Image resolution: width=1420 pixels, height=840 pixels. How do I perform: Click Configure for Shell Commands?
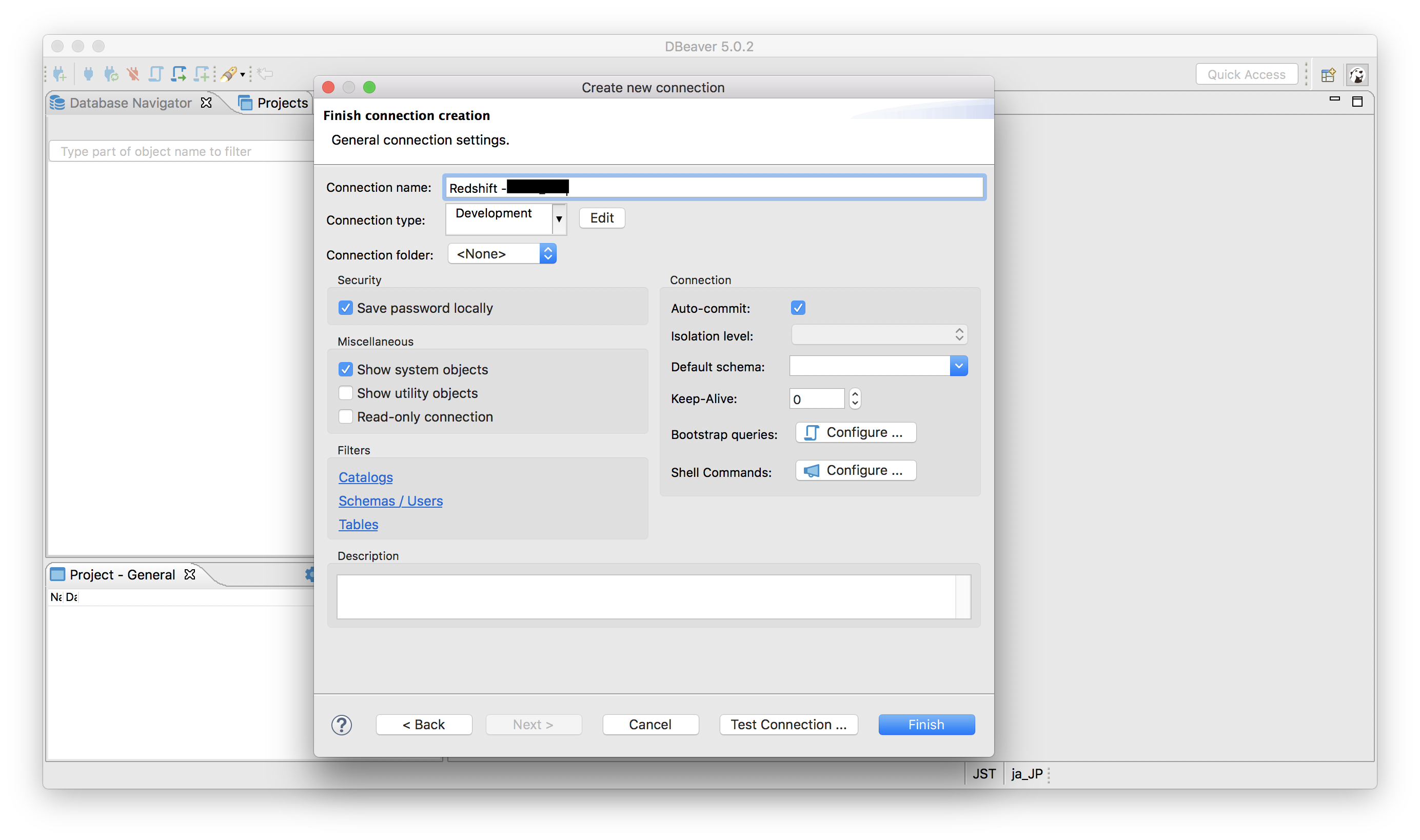click(856, 470)
